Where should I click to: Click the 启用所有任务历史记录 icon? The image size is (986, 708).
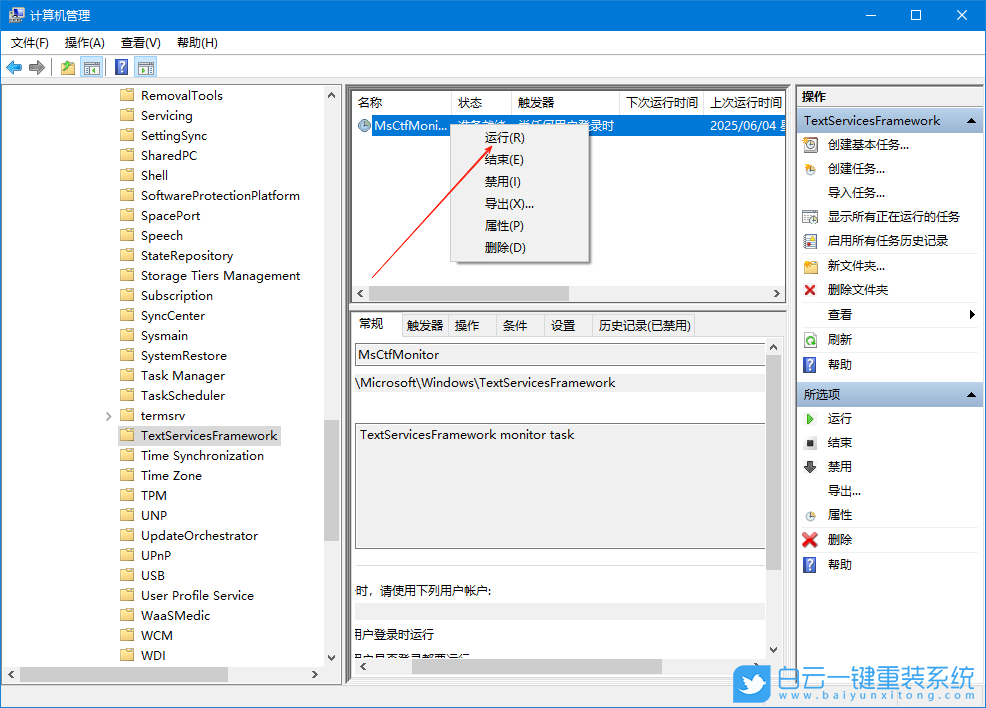[x=808, y=240]
